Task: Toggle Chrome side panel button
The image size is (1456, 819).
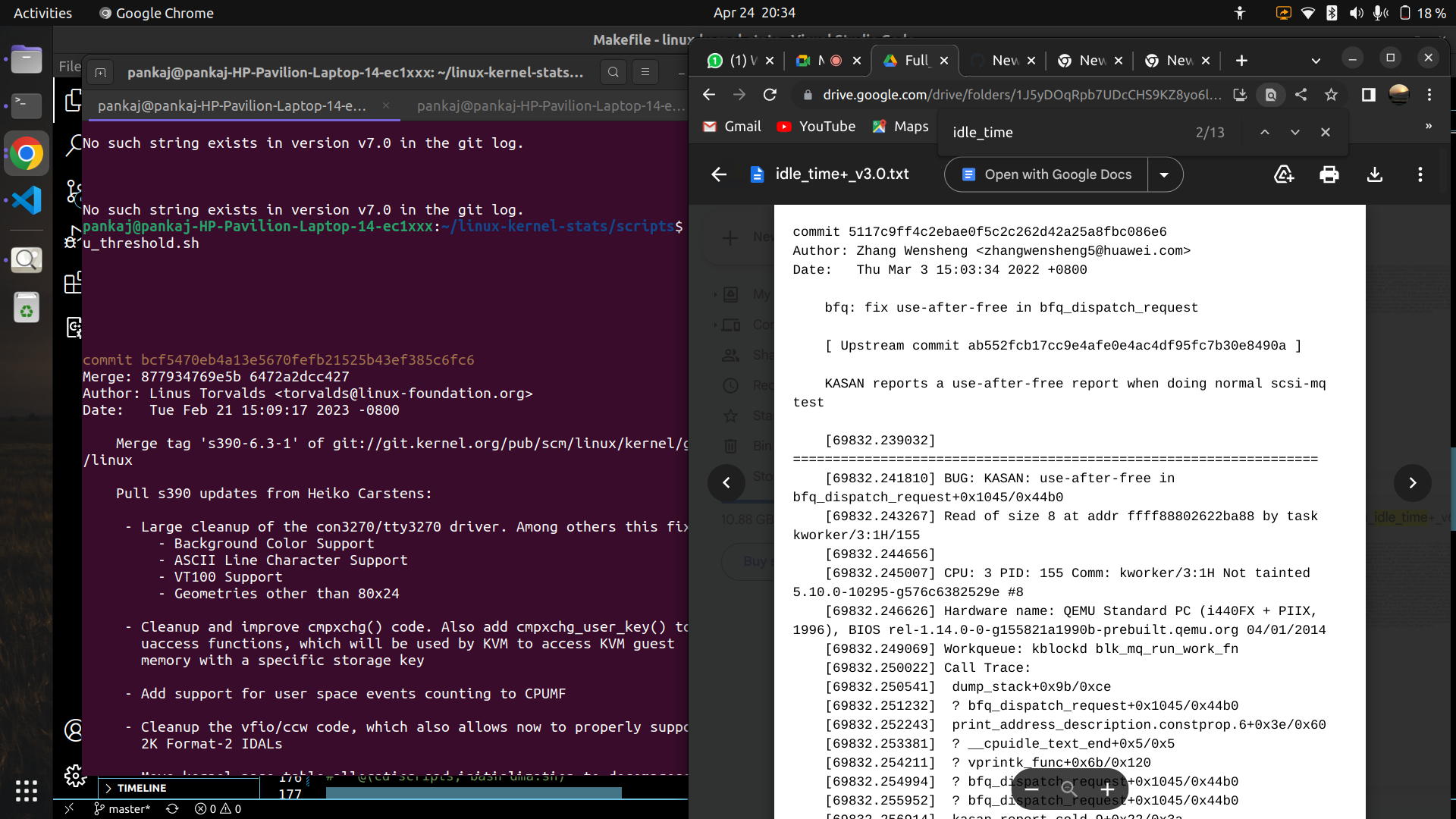Action: 1368,95
